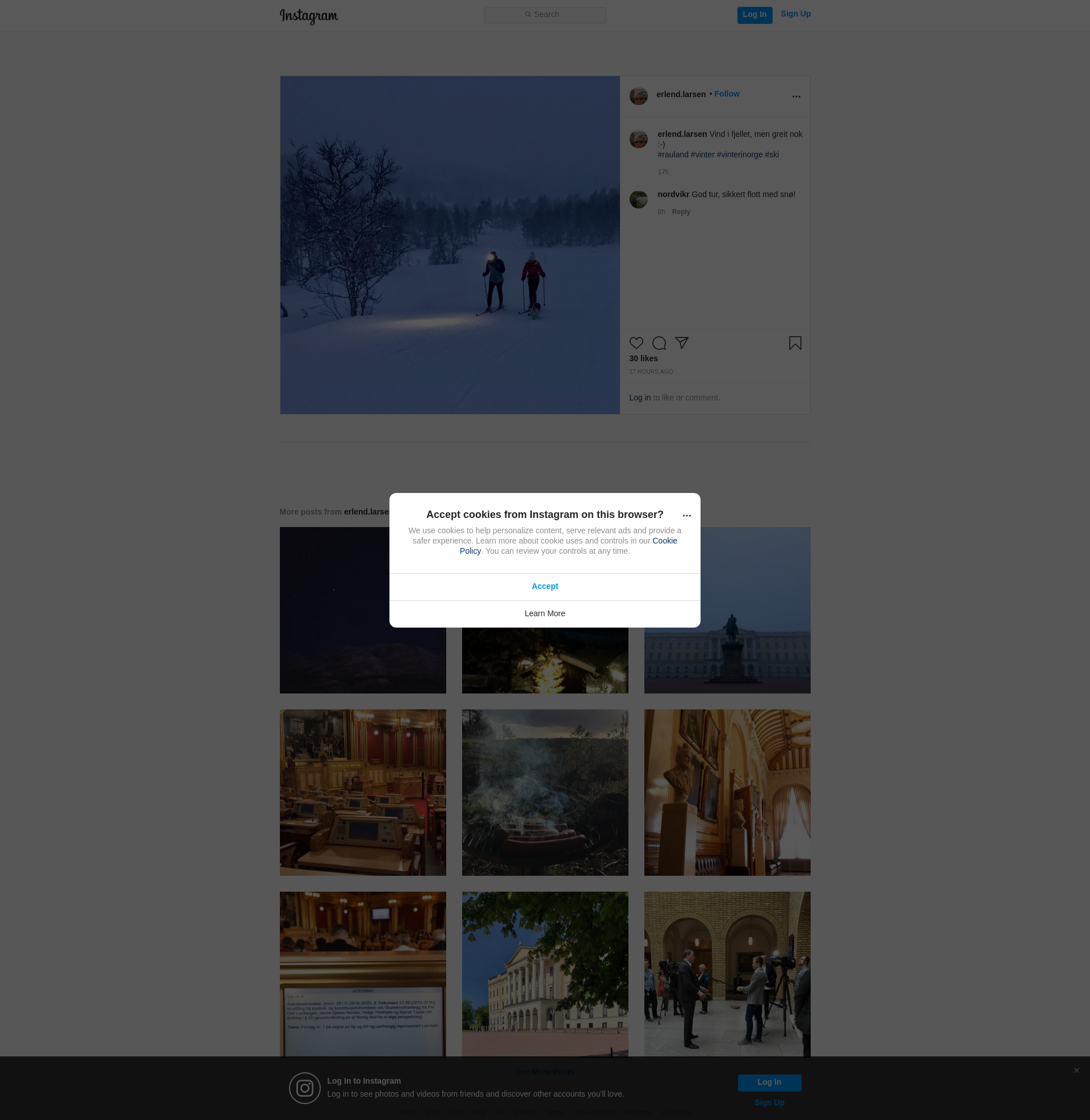Click the Search input field
The width and height of the screenshot is (1090, 1120).
click(544, 15)
